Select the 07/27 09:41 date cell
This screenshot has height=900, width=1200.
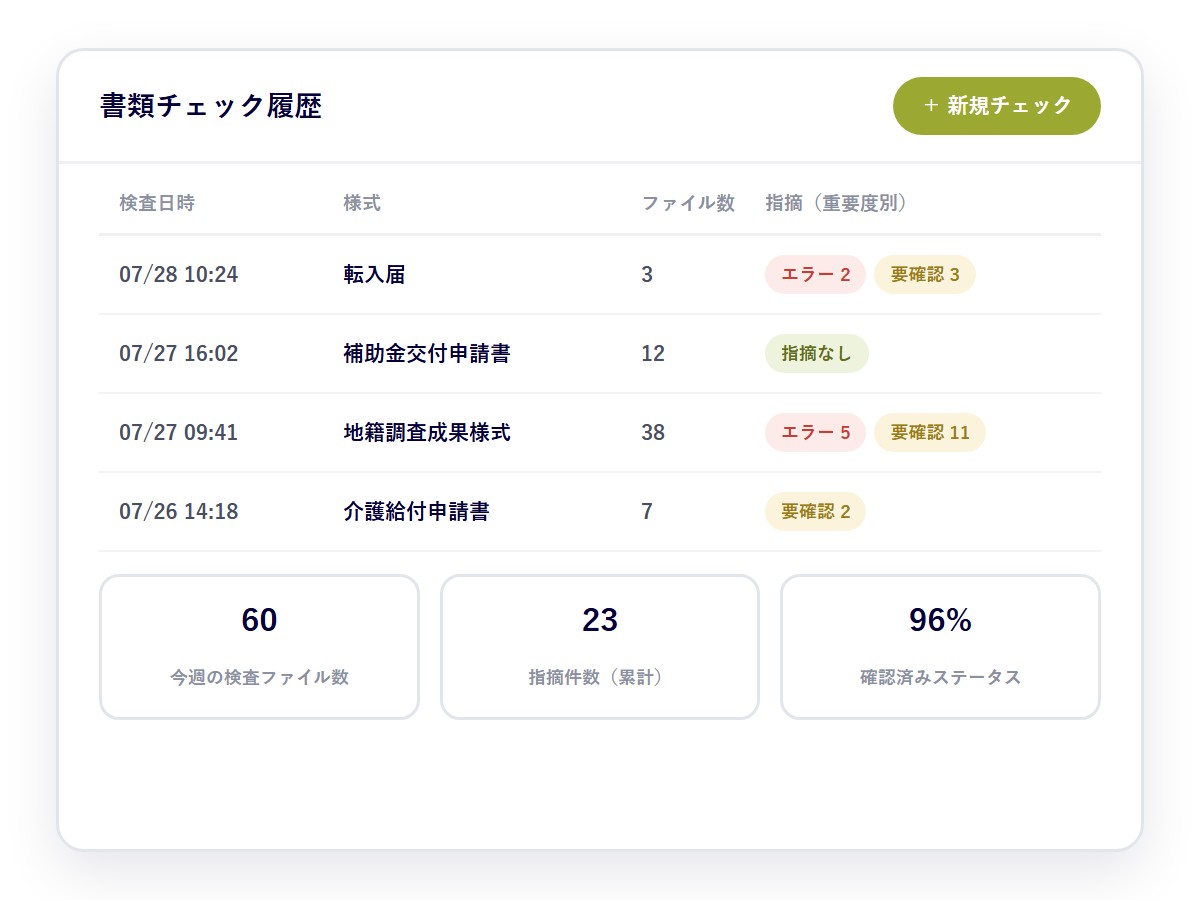(x=179, y=432)
